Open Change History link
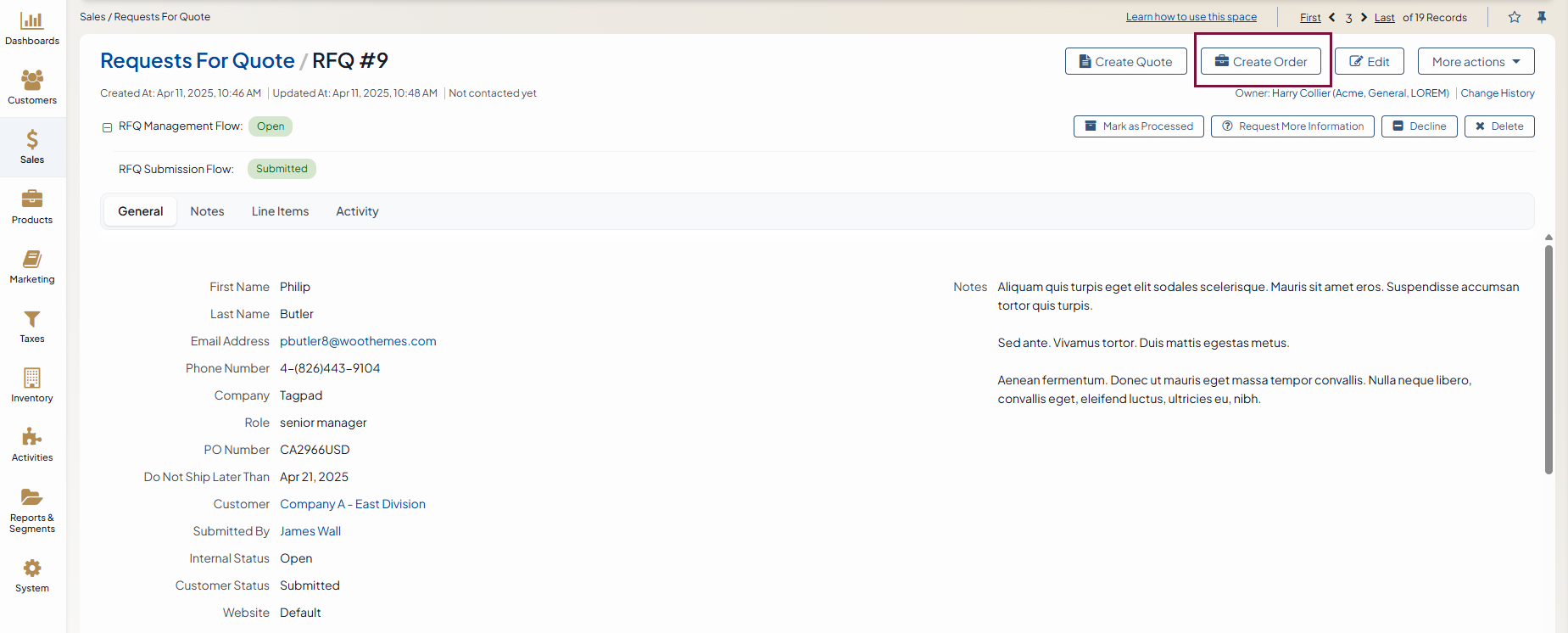Image resolution: width=1568 pixels, height=633 pixels. [x=1497, y=93]
